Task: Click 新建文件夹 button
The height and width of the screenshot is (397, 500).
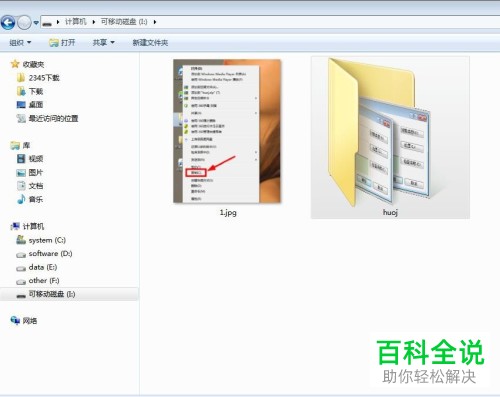Action: [150, 43]
